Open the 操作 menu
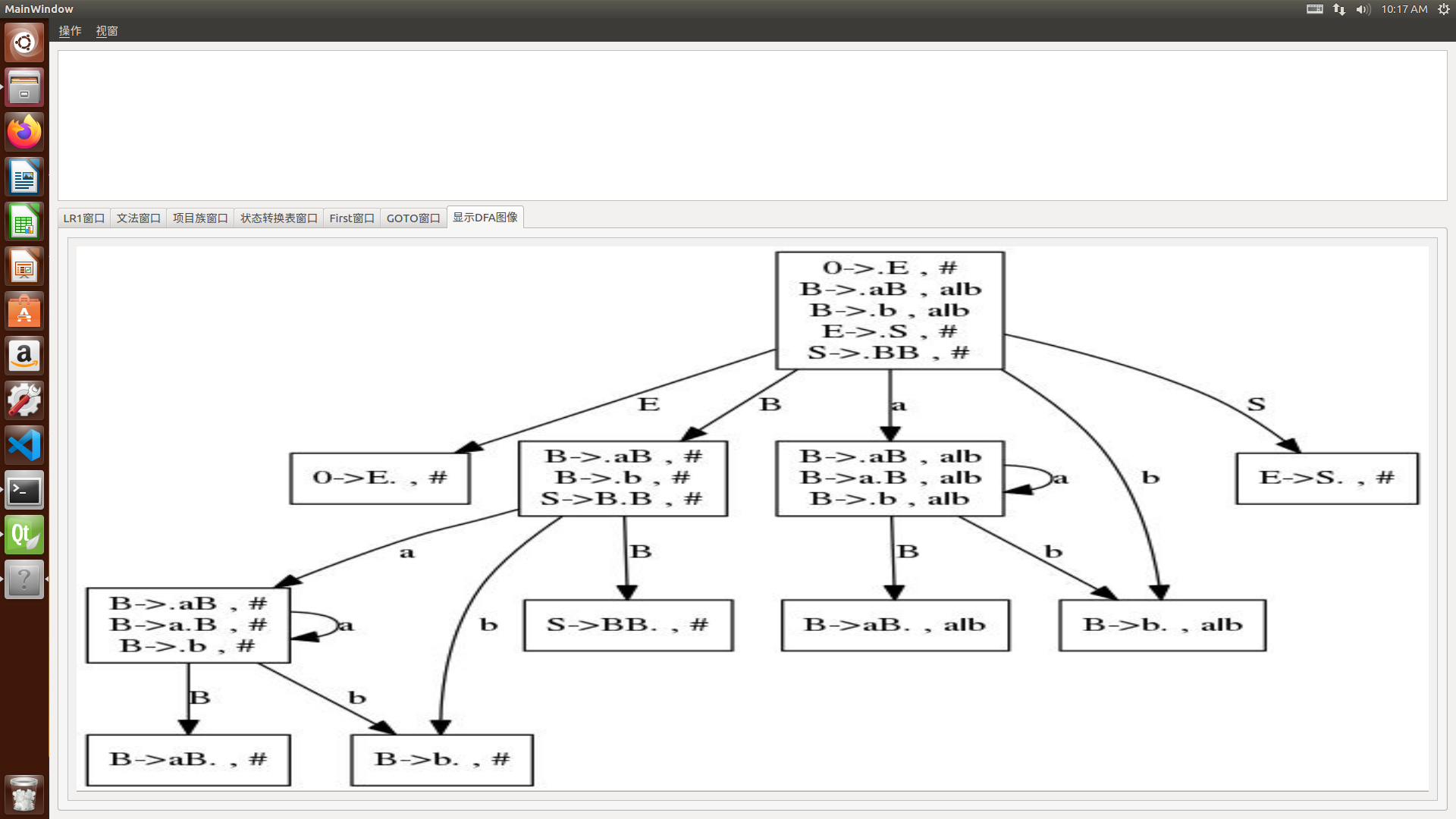Screen dimensions: 1456x819 tap(70, 31)
